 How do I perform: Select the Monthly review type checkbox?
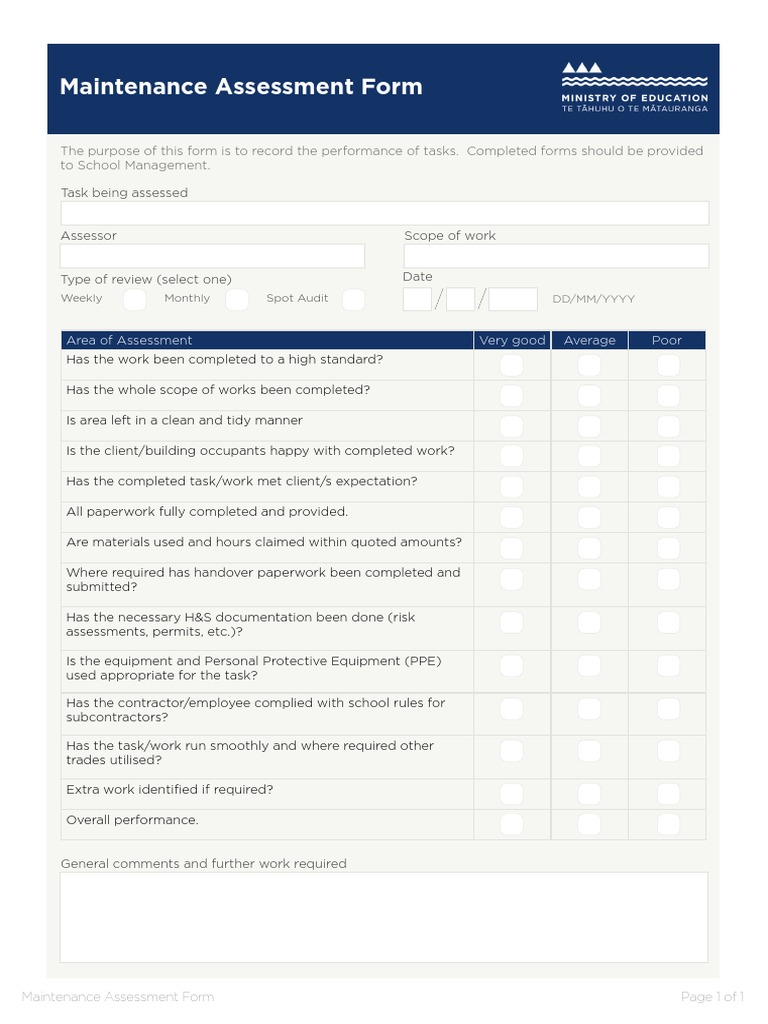pyautogui.click(x=237, y=299)
